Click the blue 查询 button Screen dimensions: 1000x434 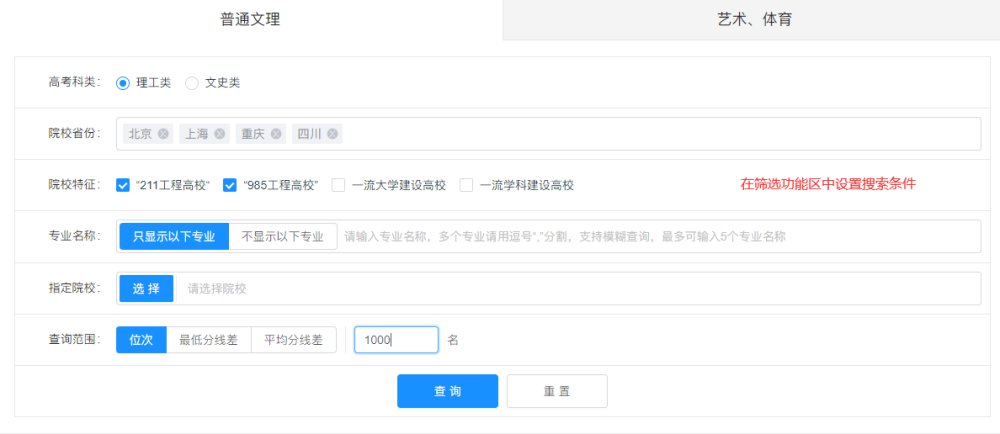[448, 391]
